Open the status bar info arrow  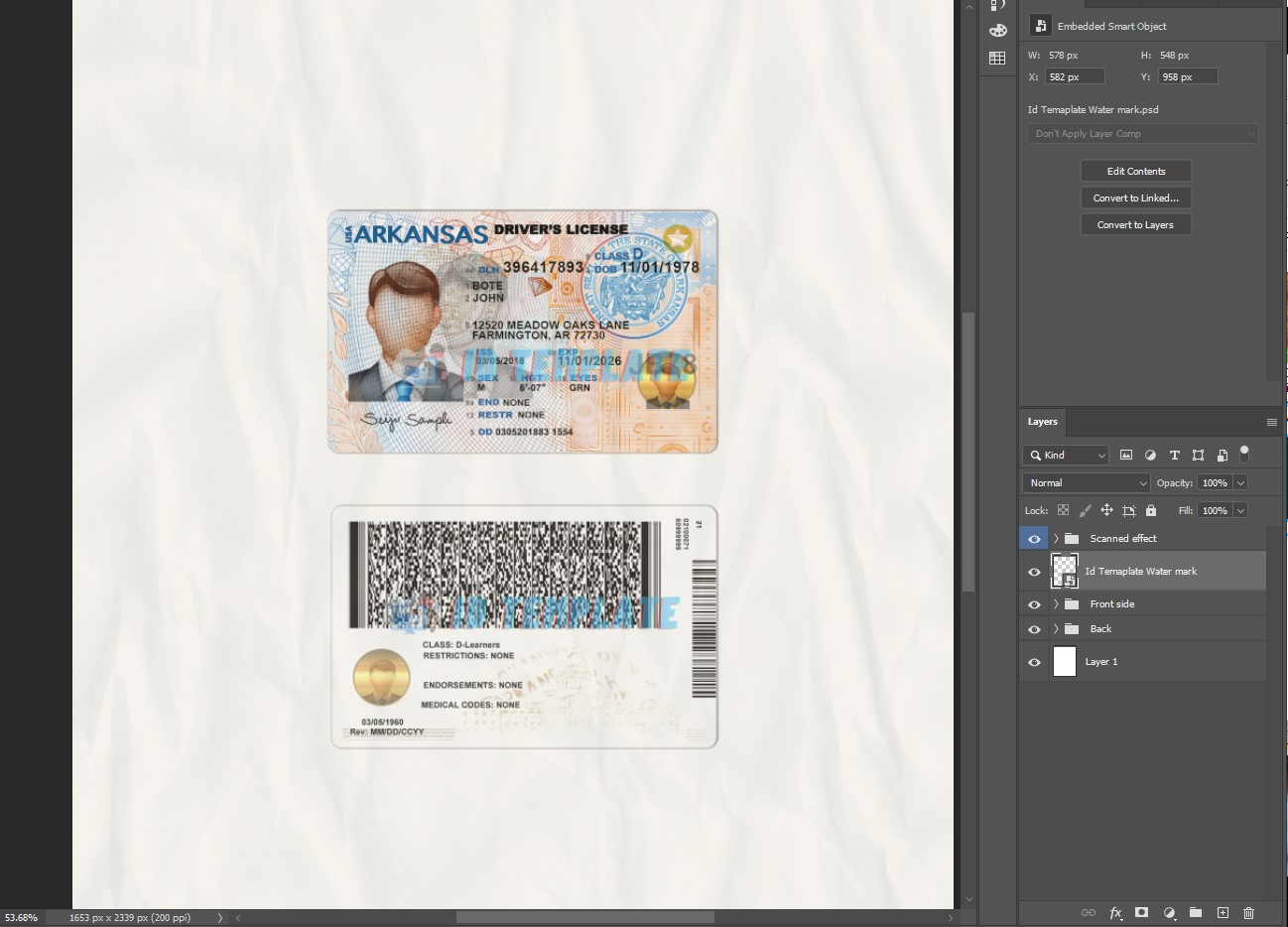pyautogui.click(x=220, y=918)
